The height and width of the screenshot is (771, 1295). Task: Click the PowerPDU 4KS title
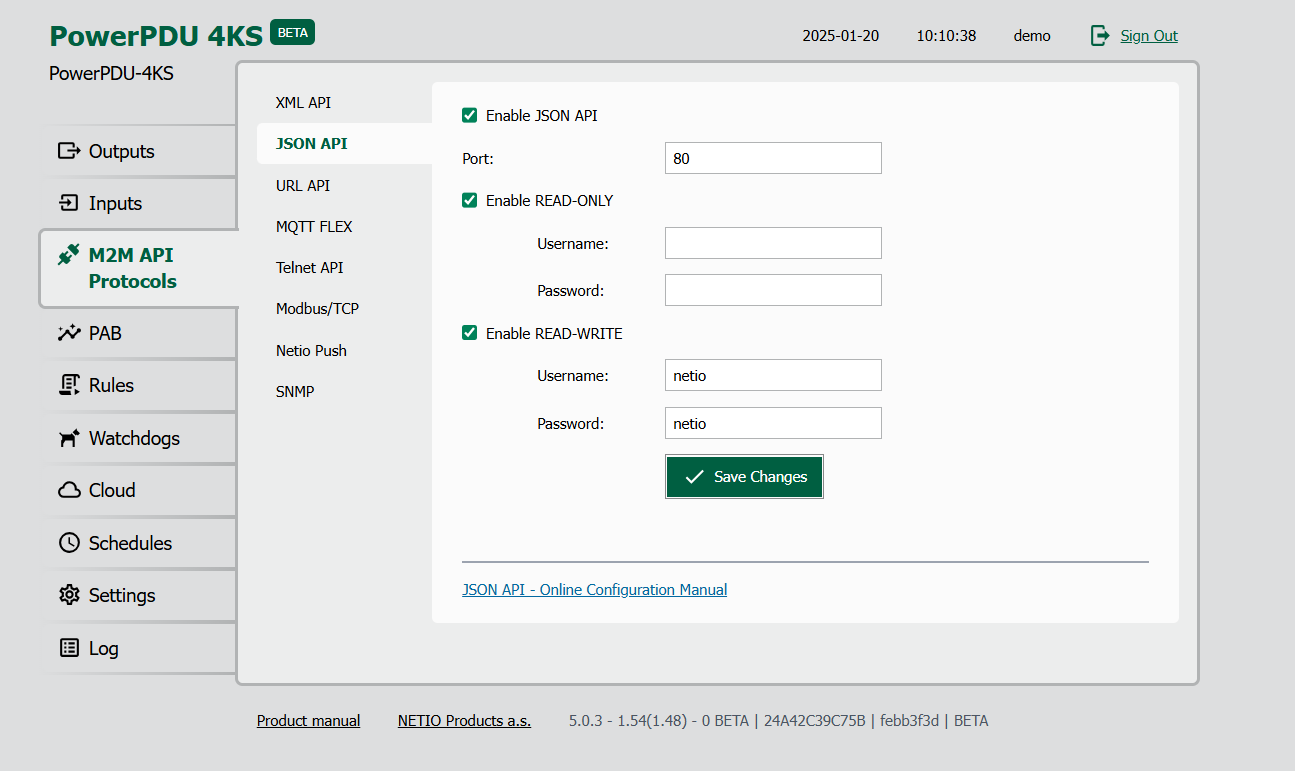pos(156,35)
